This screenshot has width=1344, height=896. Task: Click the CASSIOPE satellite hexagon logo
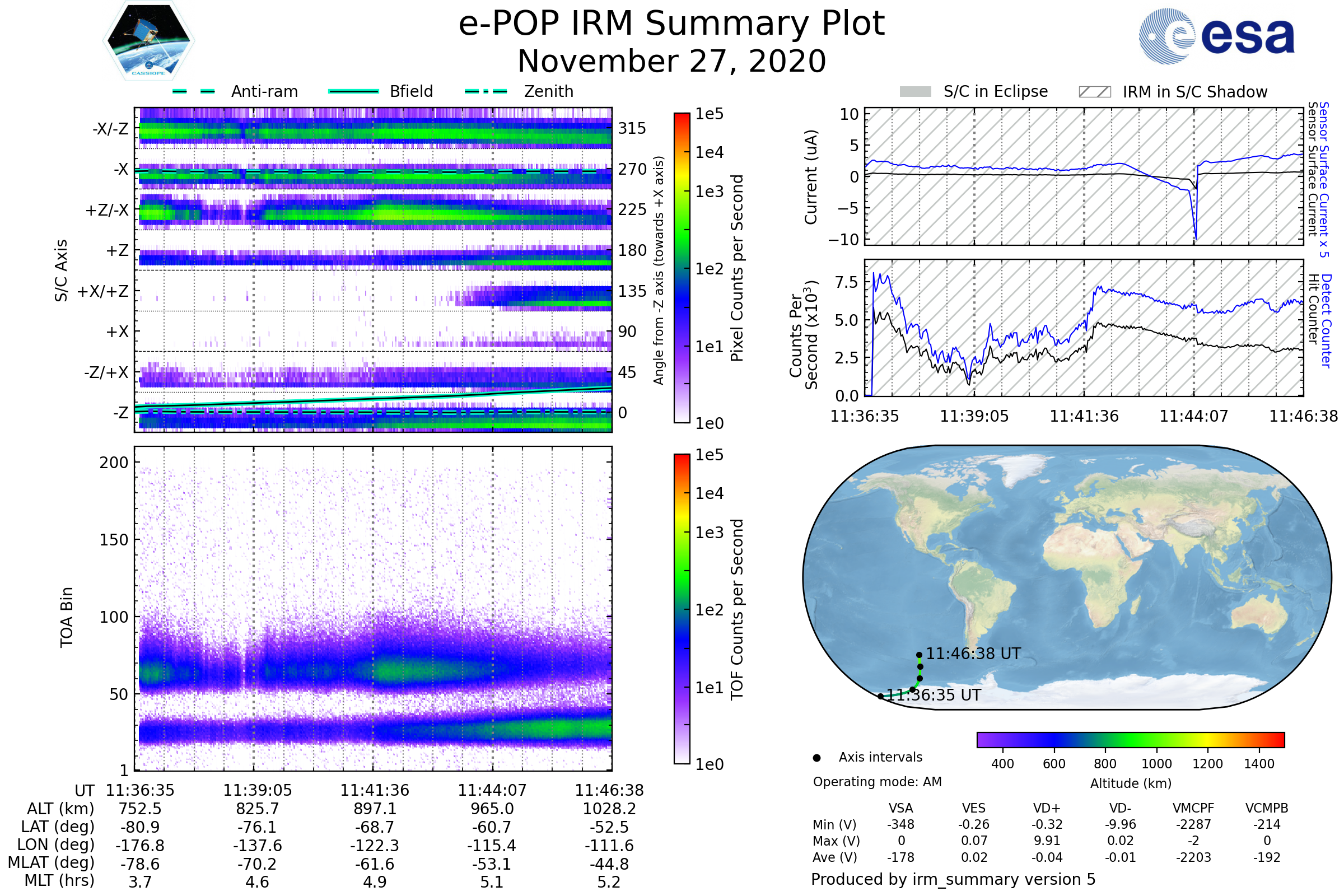pyautogui.click(x=148, y=41)
